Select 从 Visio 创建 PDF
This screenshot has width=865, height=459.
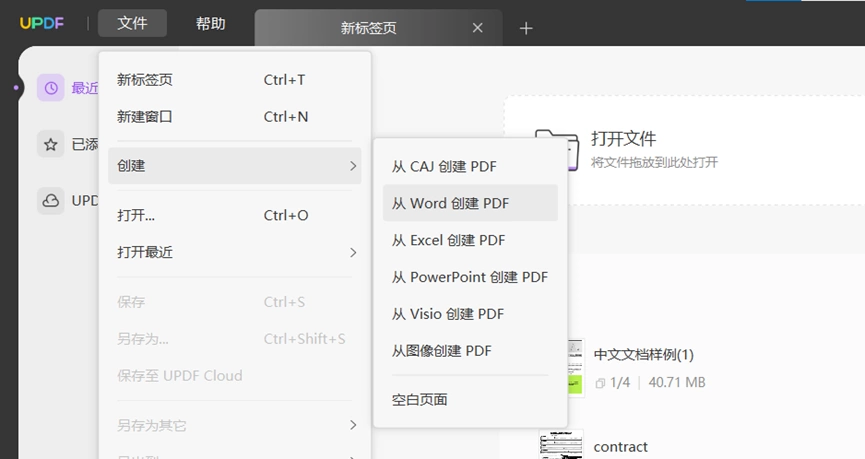click(x=470, y=314)
